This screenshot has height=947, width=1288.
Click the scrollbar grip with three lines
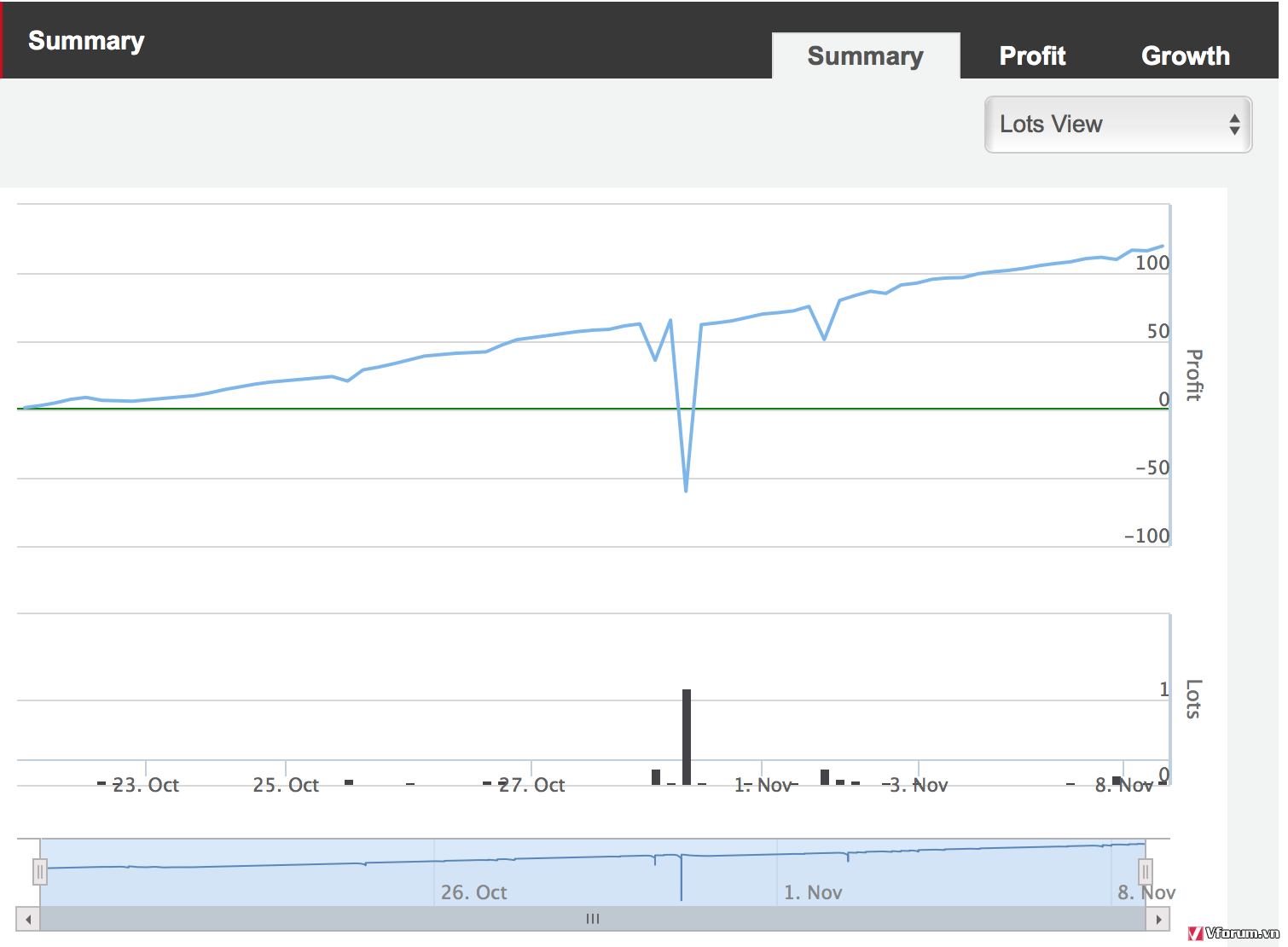593,920
